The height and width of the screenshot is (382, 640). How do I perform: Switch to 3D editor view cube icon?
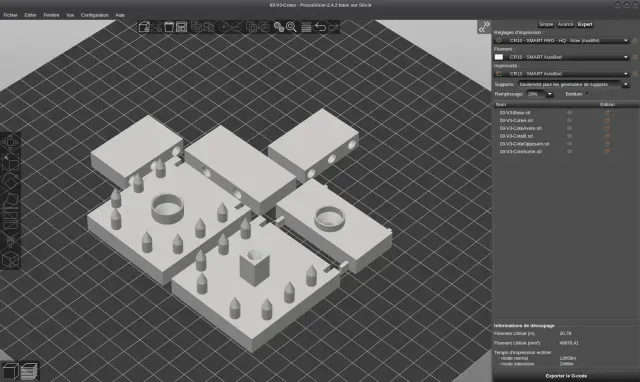[x=10, y=371]
